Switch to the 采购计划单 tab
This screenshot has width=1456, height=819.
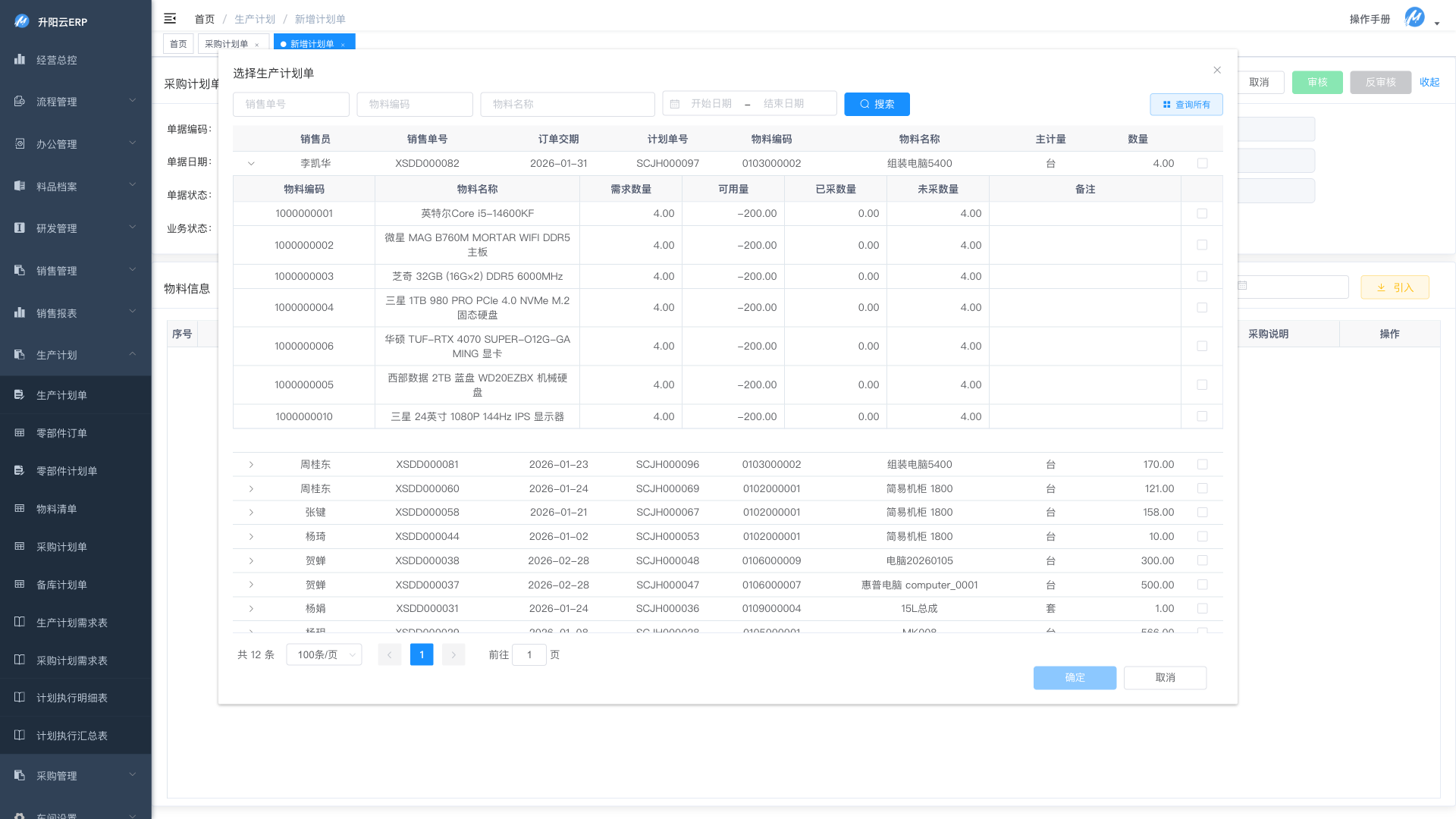pos(226,44)
